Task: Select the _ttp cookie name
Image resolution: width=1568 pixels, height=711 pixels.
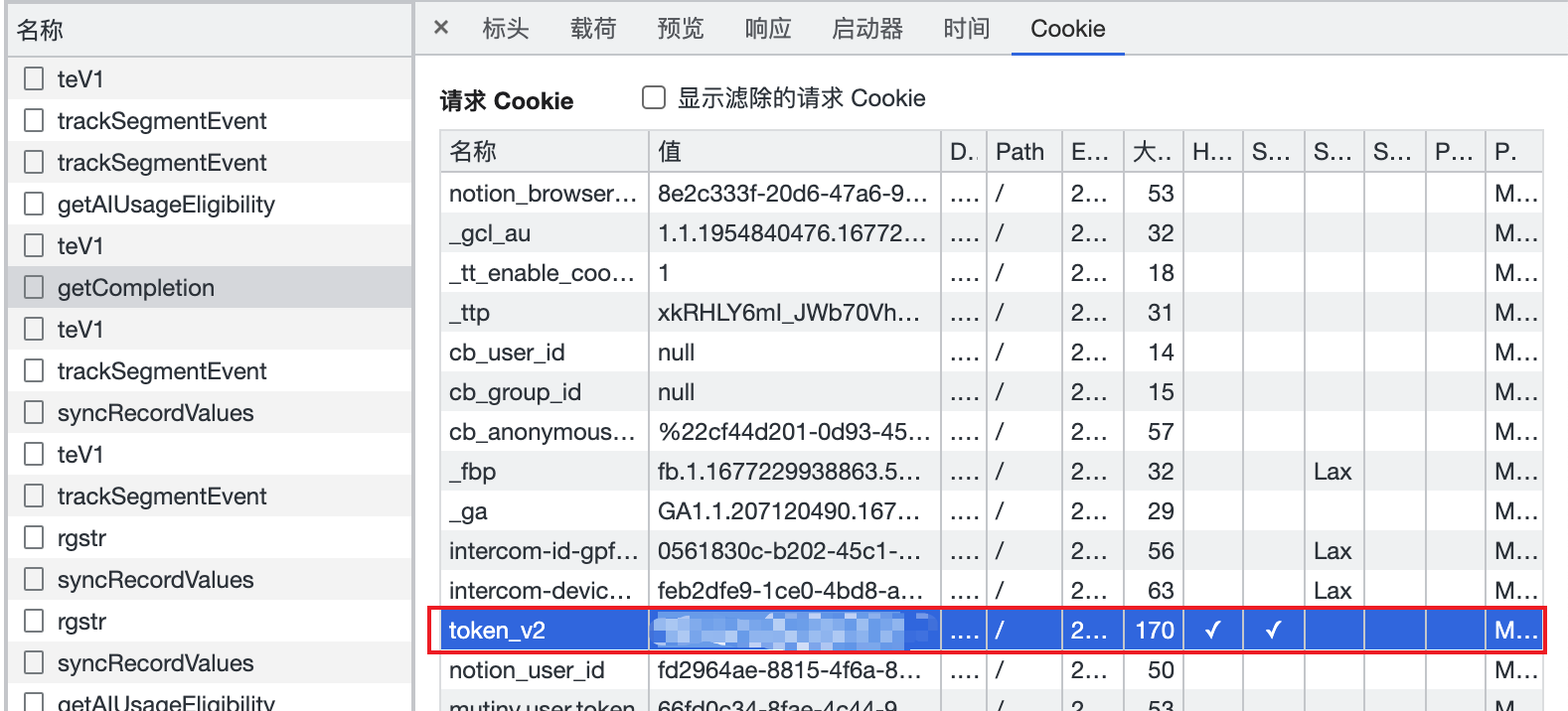Action: coord(470,313)
